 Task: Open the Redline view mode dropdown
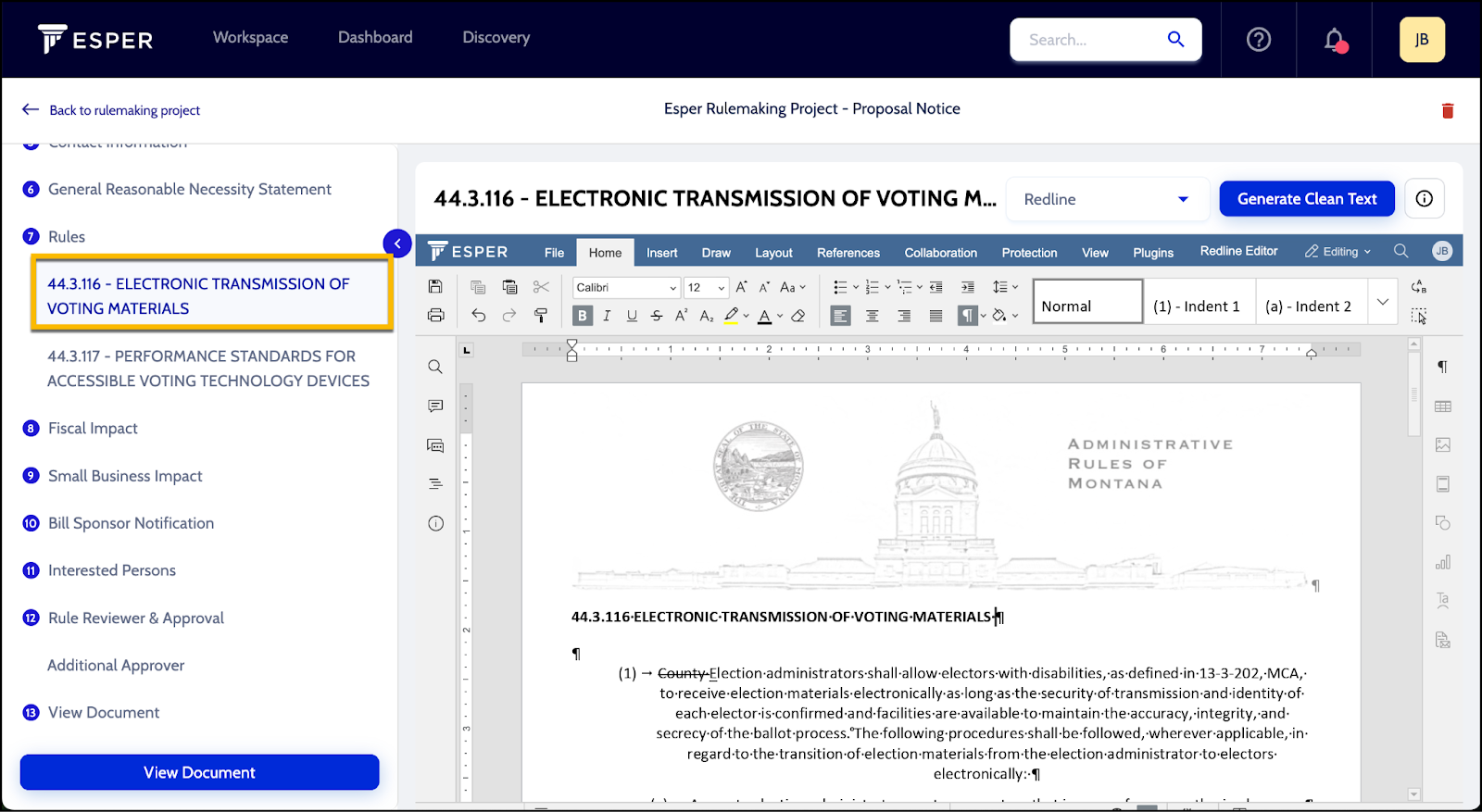pos(1107,199)
